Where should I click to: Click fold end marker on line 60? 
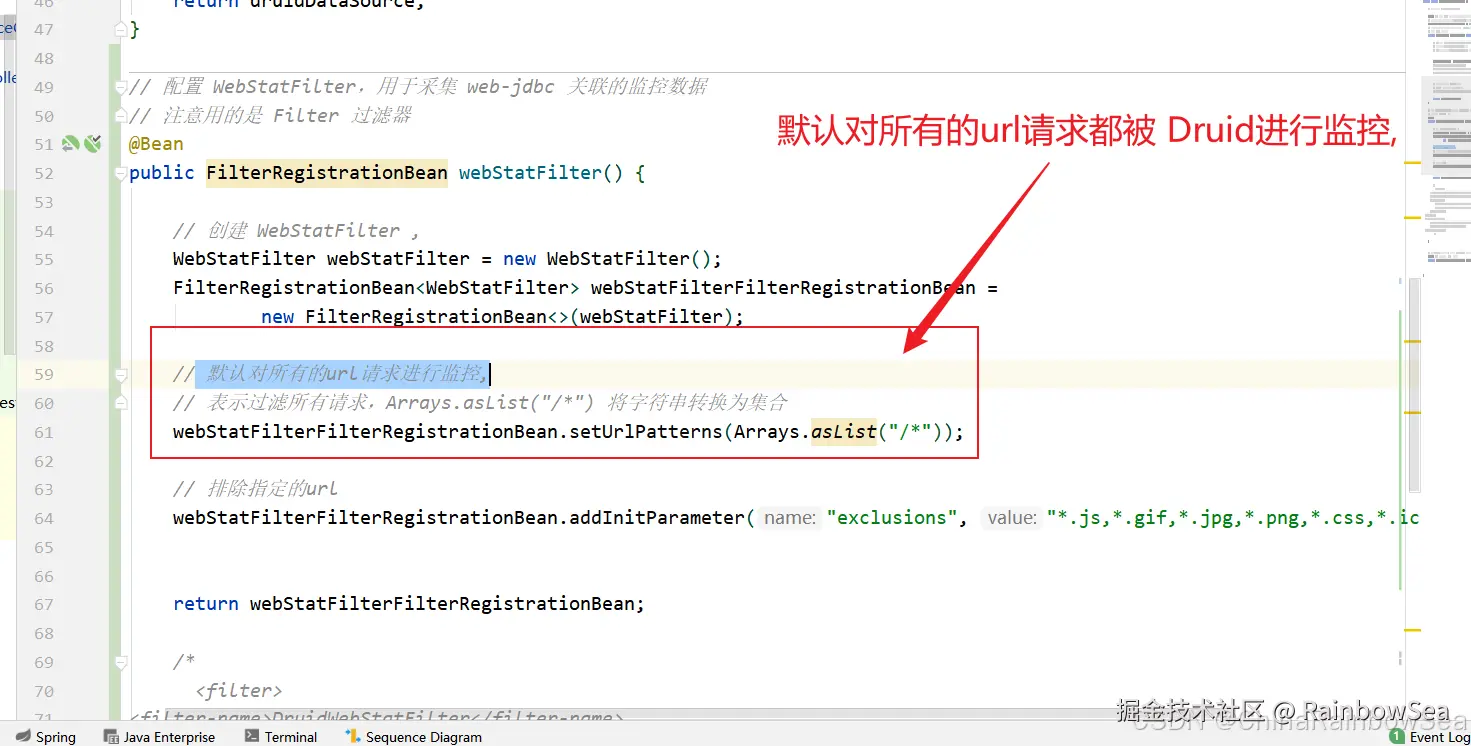tap(121, 404)
